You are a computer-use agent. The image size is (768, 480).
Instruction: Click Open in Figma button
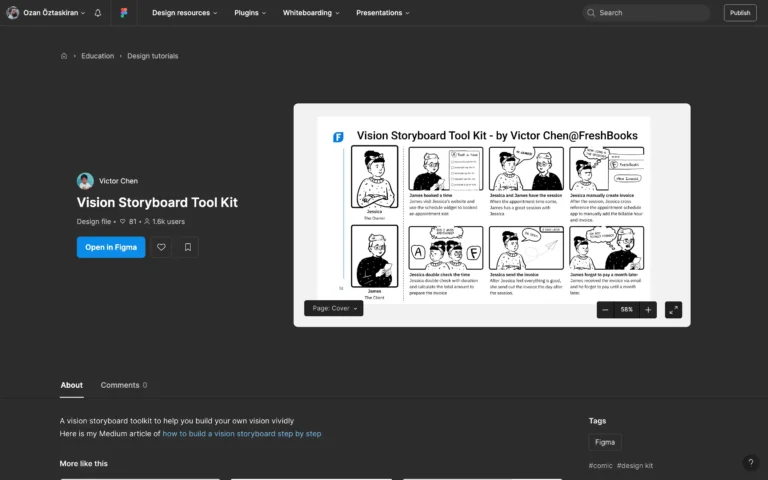click(x=111, y=247)
